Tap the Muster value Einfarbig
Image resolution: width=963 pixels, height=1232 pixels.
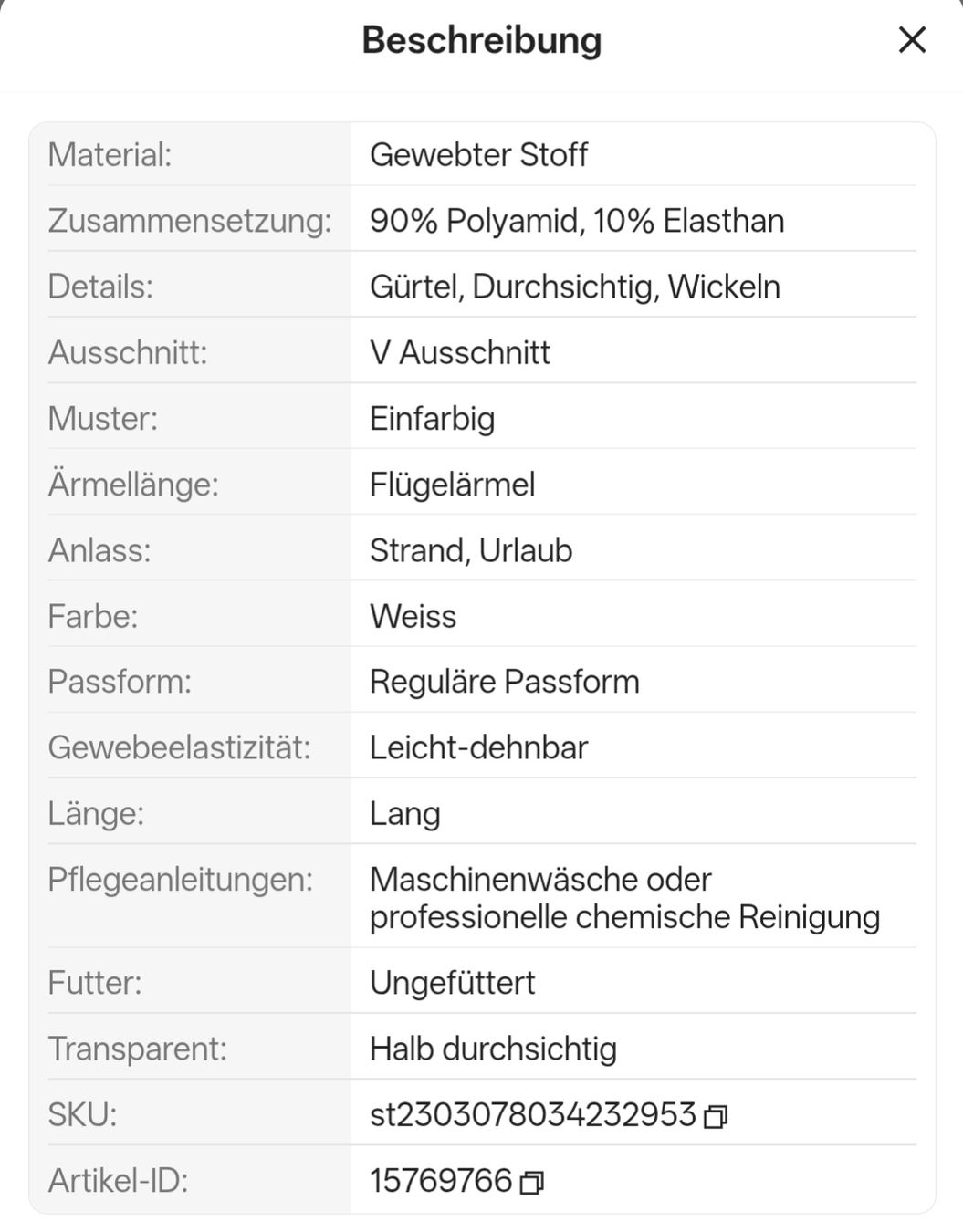[432, 419]
